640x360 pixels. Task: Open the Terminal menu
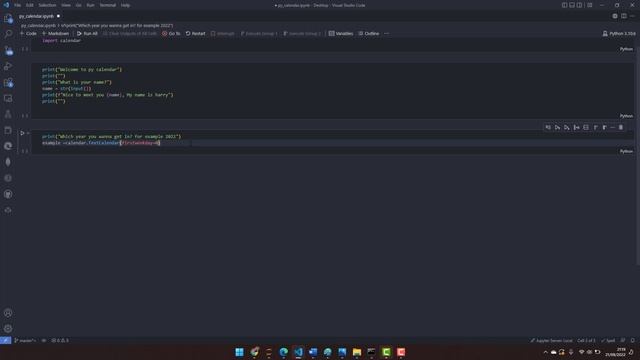coord(108,5)
